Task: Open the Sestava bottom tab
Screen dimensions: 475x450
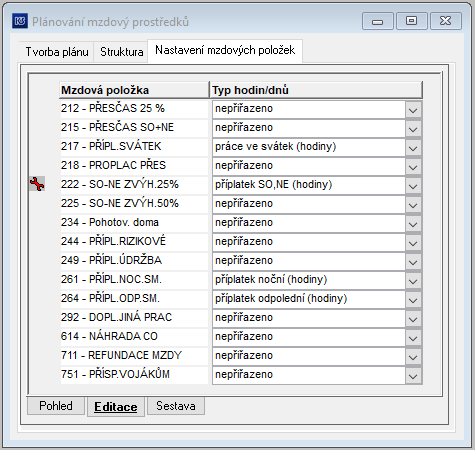Action: click(x=176, y=406)
